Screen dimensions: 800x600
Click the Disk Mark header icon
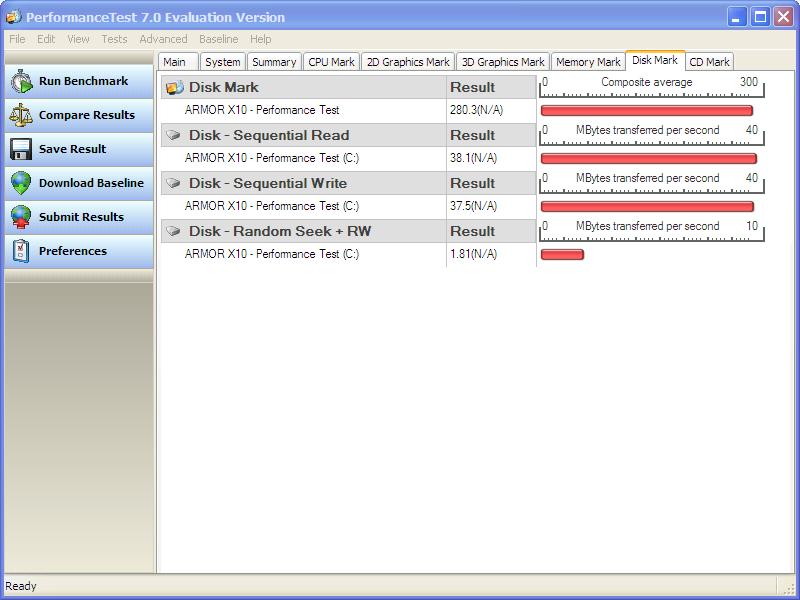174,88
